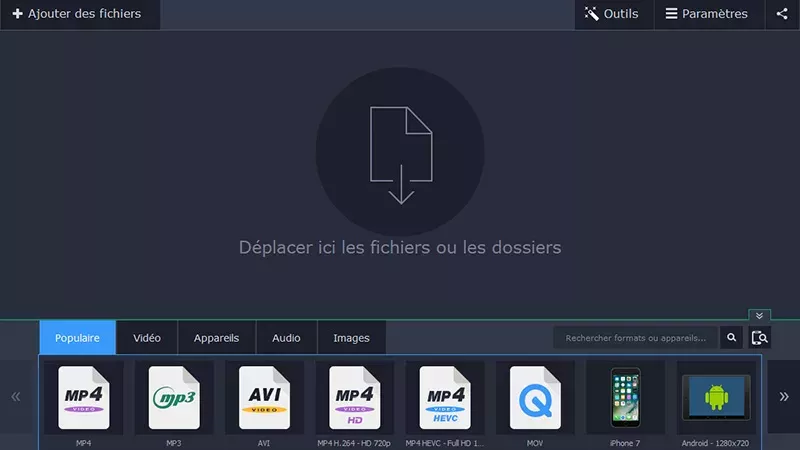This screenshot has width=800, height=450.
Task: Switch to the Populaire tab
Action: coord(78,338)
